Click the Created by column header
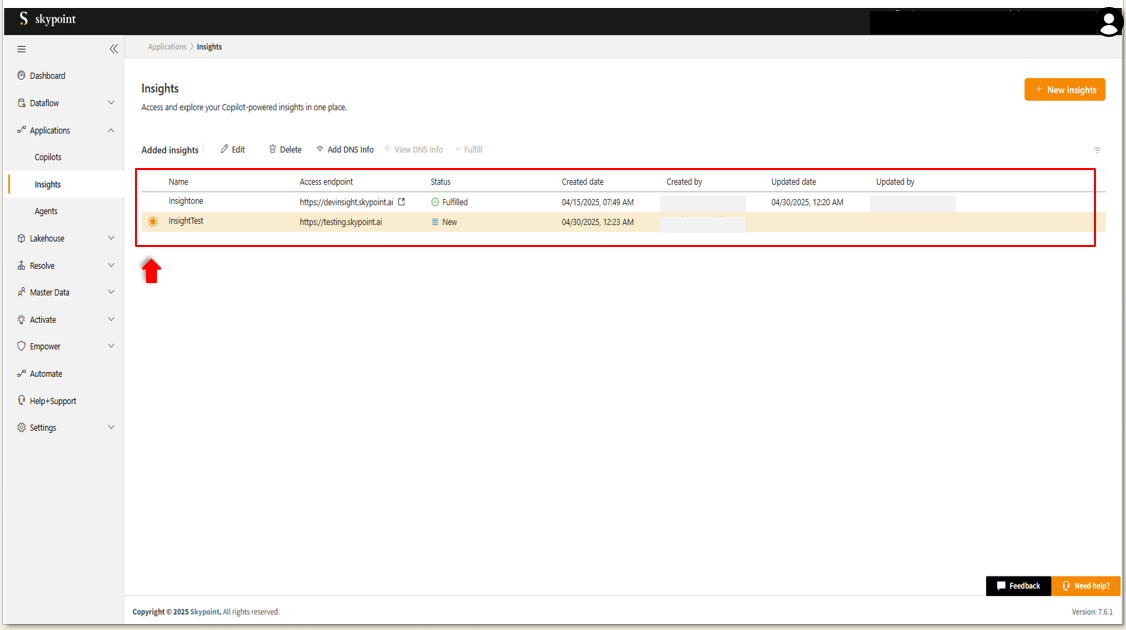 tap(684, 182)
